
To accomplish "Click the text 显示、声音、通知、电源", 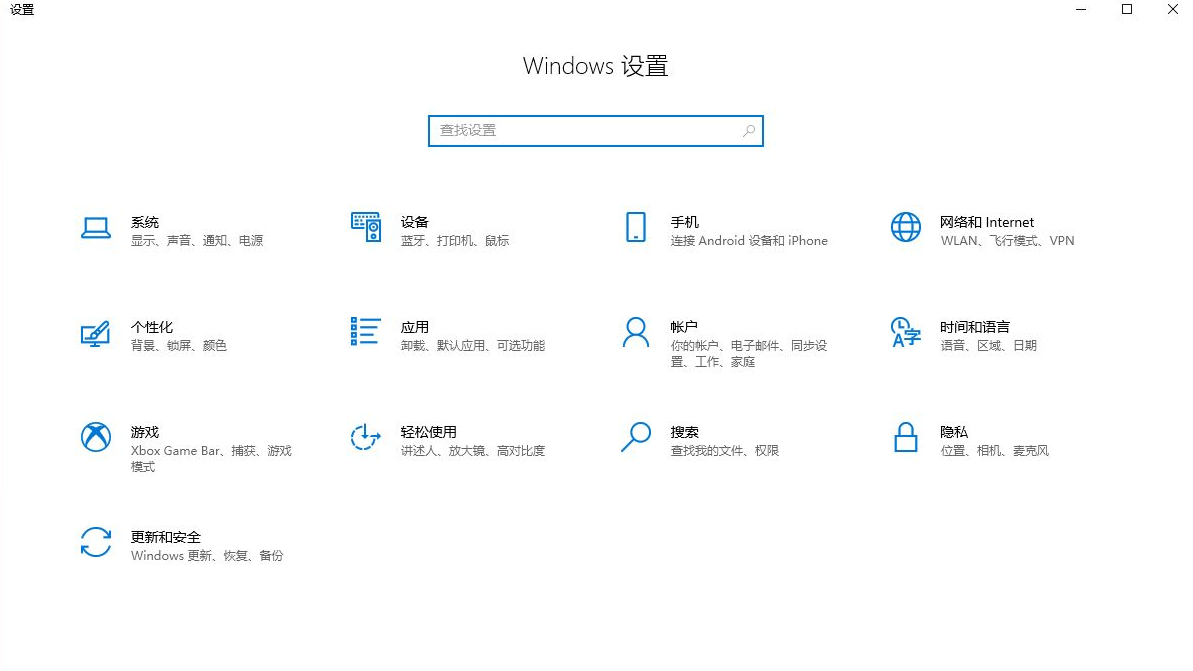I will [197, 240].
